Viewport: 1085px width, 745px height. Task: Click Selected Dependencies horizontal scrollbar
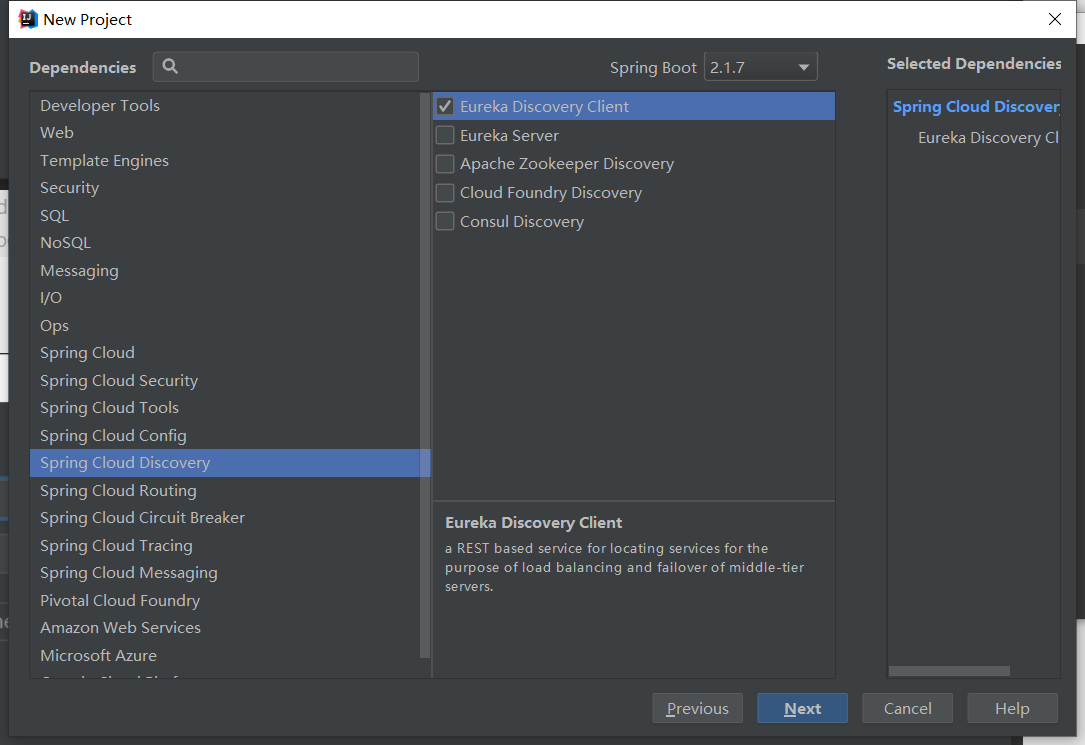click(x=949, y=671)
